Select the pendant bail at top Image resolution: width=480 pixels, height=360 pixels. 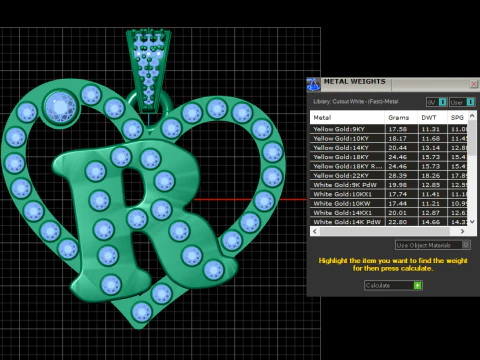point(148,70)
